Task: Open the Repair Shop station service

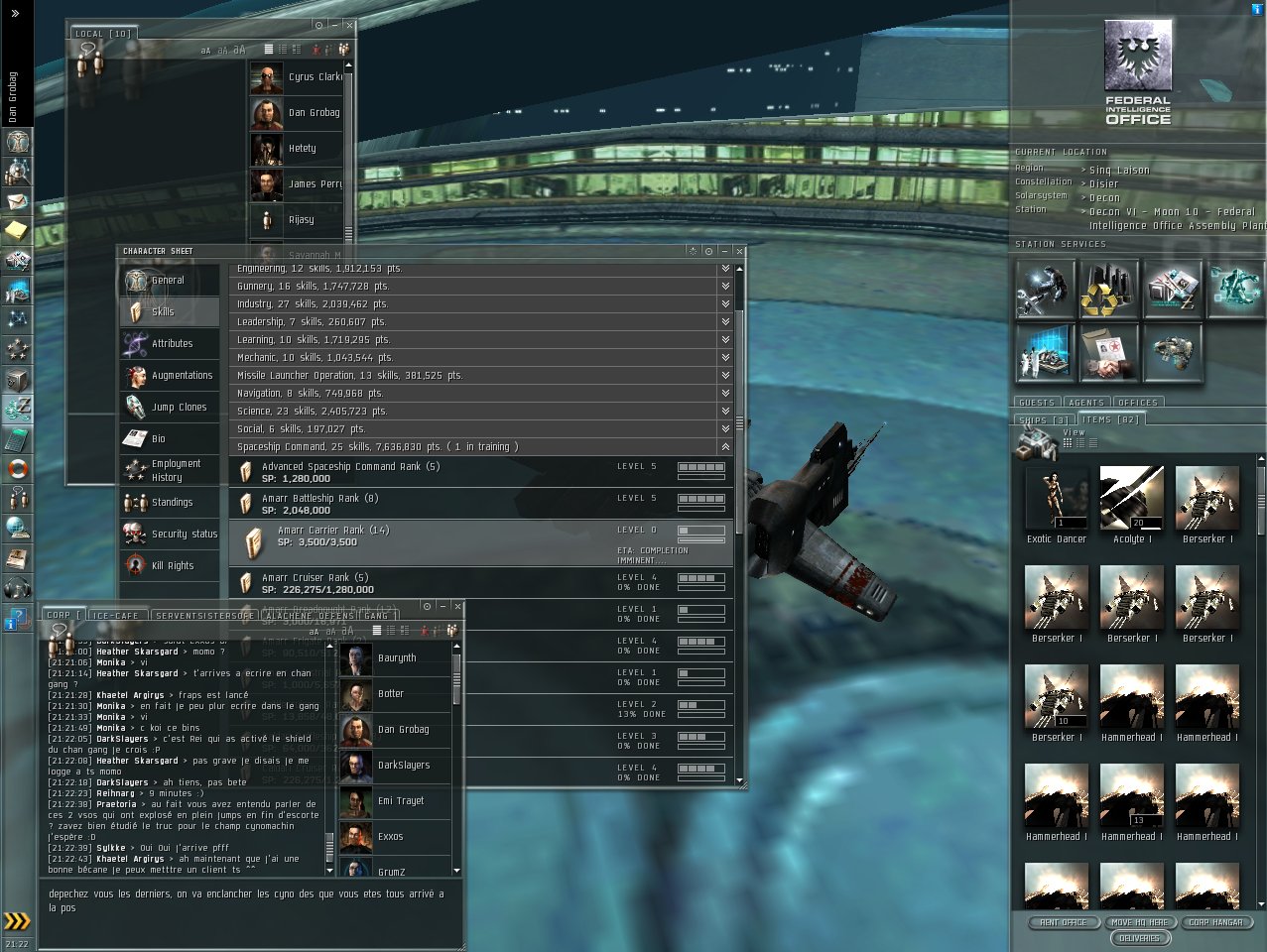Action: [1045, 289]
